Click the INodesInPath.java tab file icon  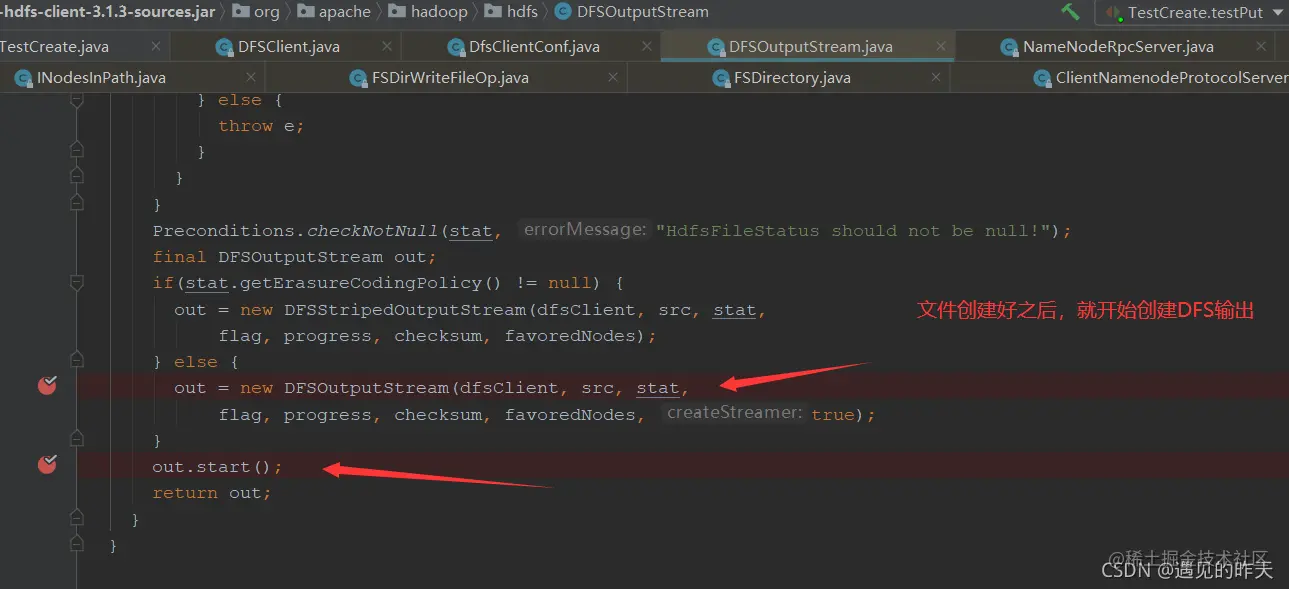[x=24, y=77]
